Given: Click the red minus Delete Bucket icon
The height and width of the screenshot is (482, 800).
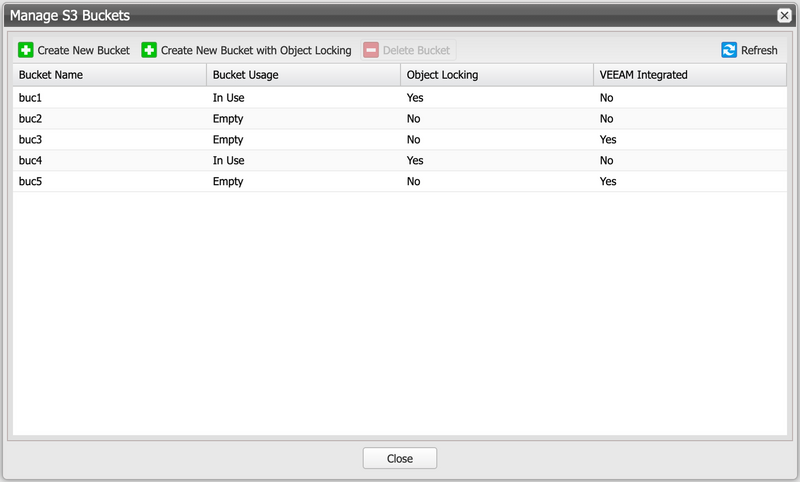Looking at the screenshot, I should click(x=371, y=50).
